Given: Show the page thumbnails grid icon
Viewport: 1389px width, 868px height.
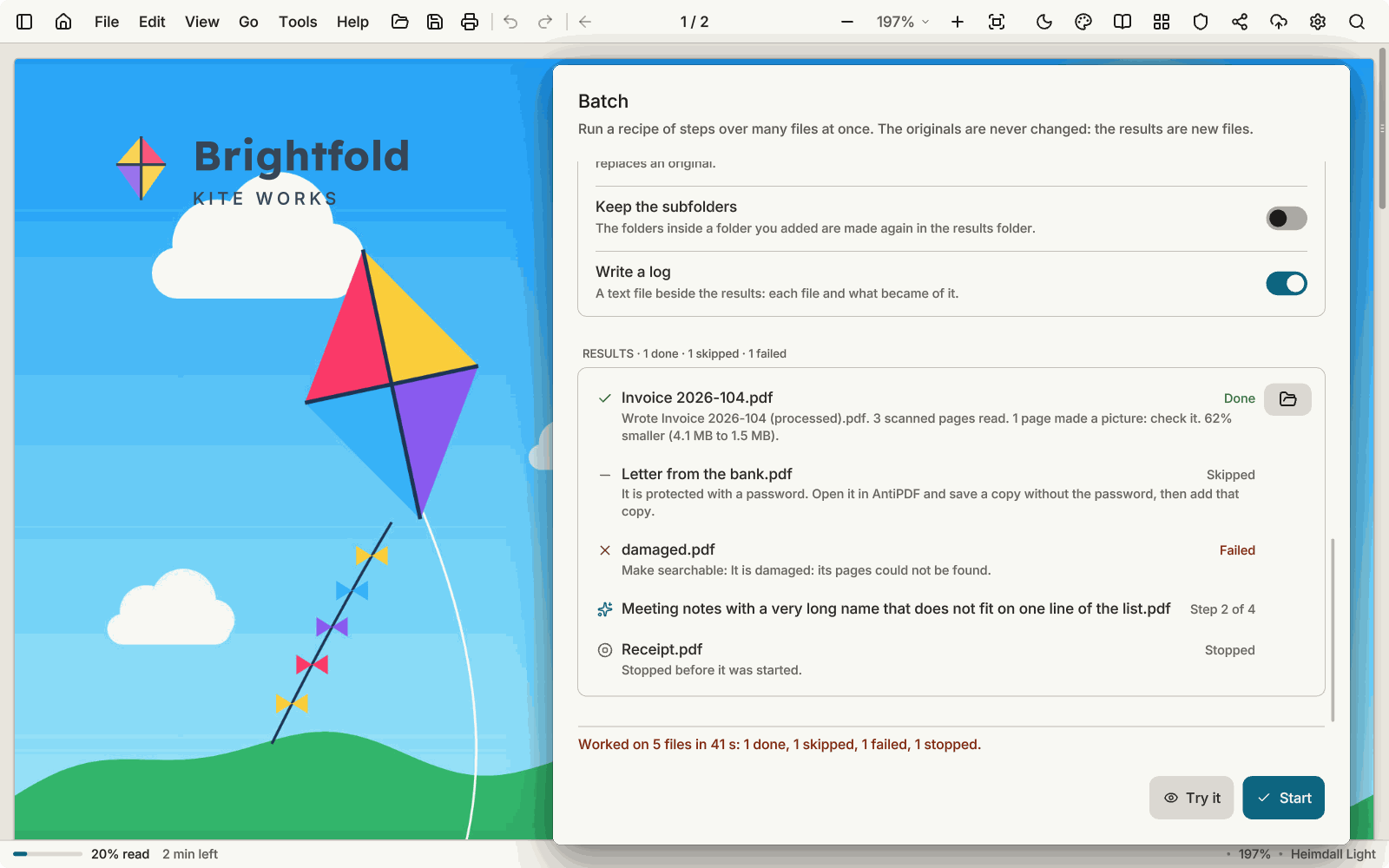Looking at the screenshot, I should (1162, 22).
